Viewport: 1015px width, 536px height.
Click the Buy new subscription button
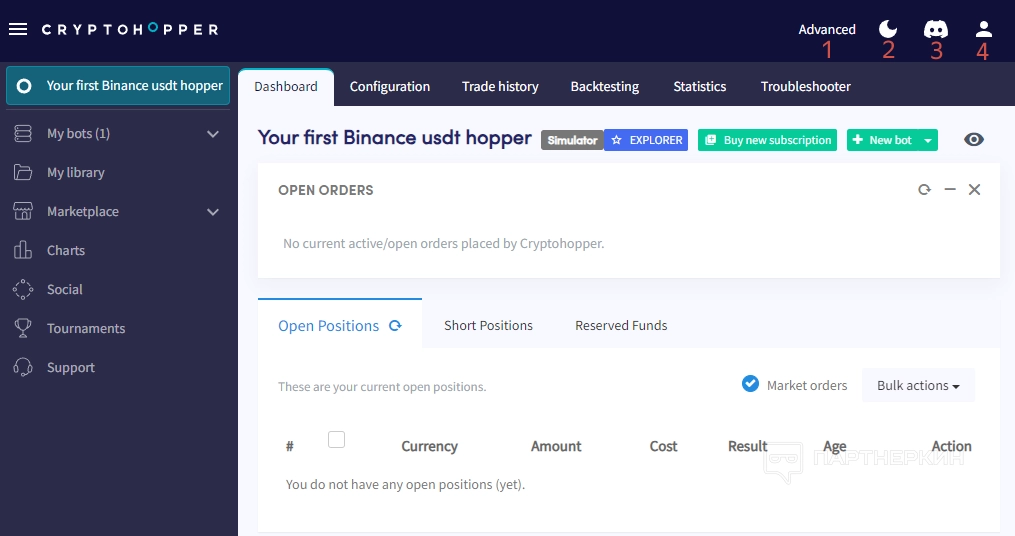767,141
